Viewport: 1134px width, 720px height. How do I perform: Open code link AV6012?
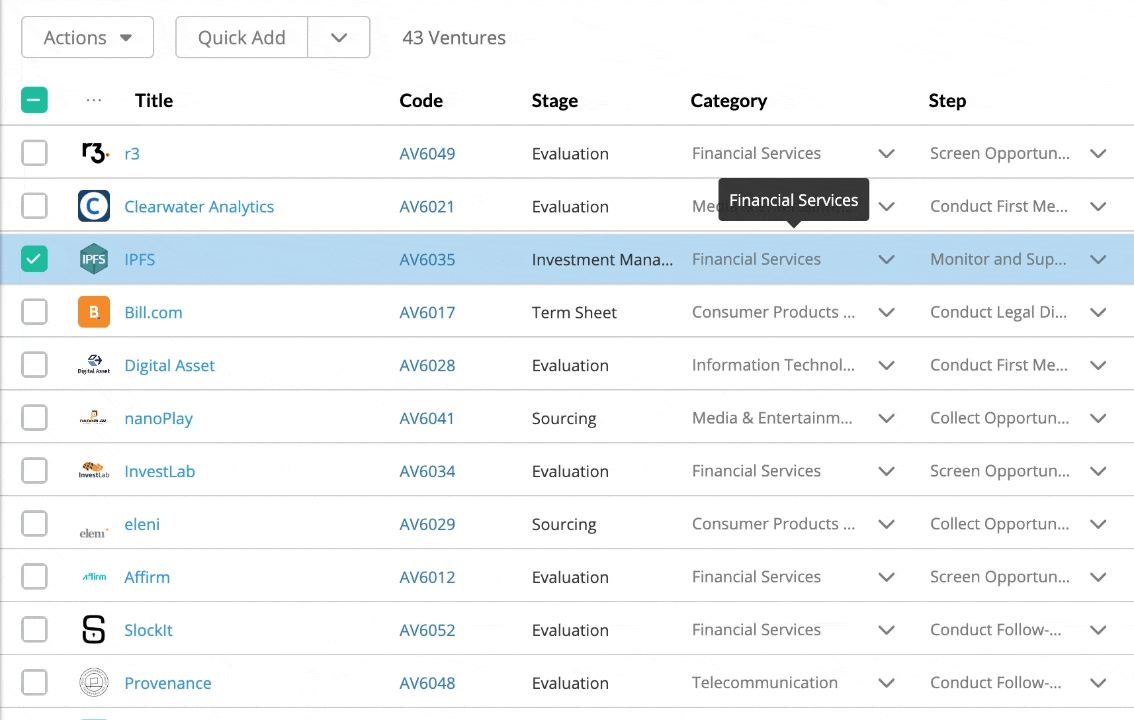tap(427, 577)
